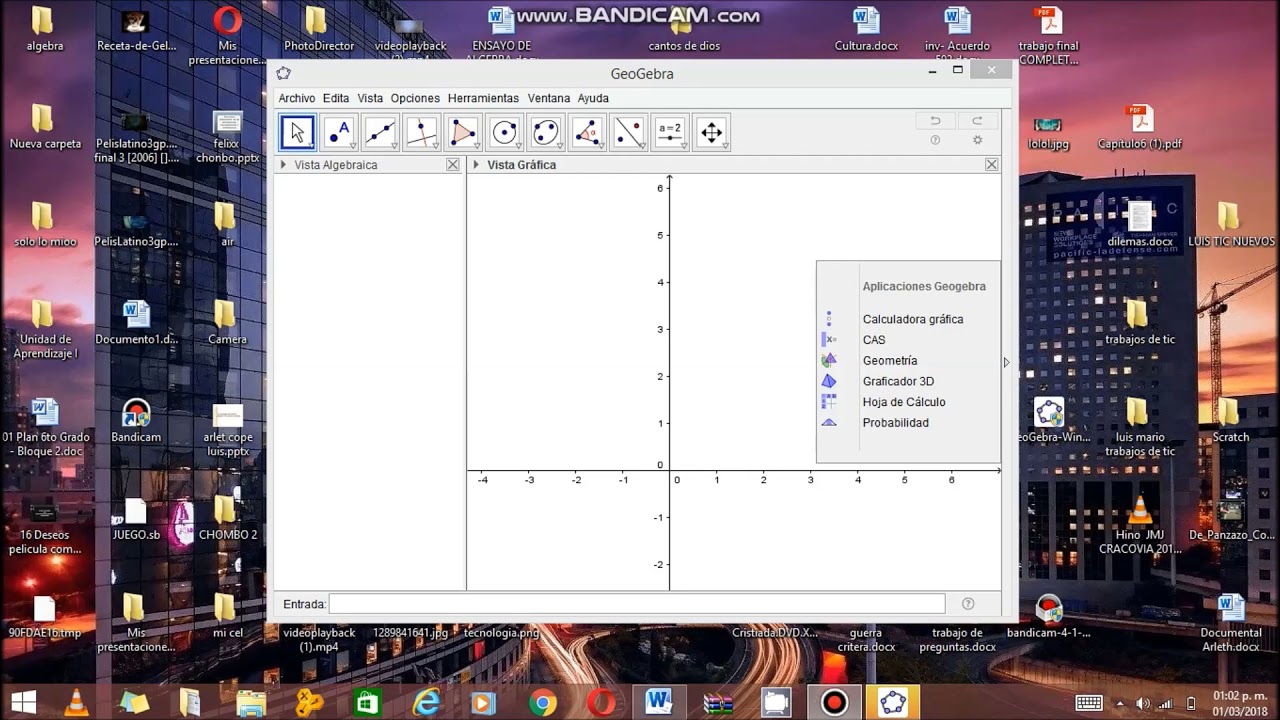The width and height of the screenshot is (1280, 720).
Task: Collapse the Aplicaciones Geogebra side panel arrow
Action: tap(1006, 363)
